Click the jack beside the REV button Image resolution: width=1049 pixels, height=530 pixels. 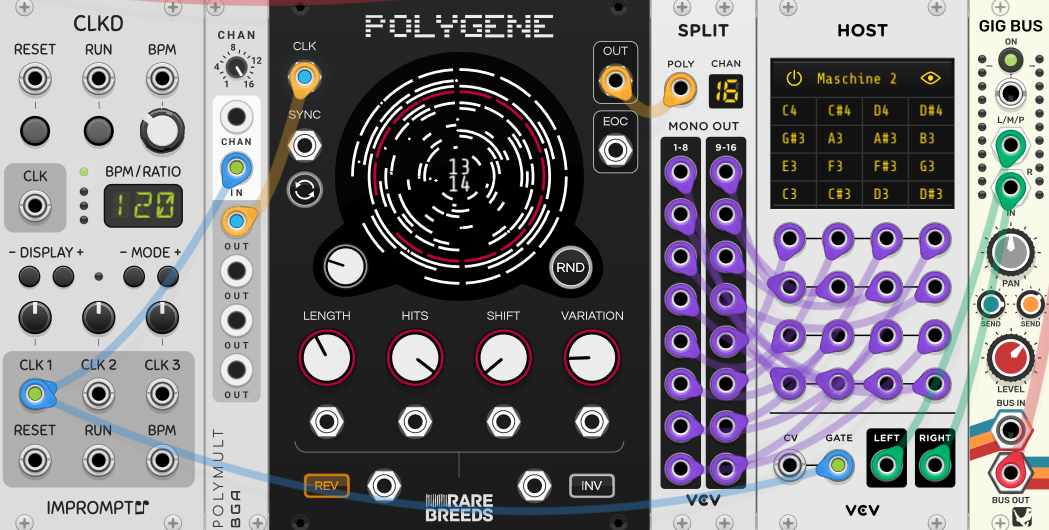(385, 486)
